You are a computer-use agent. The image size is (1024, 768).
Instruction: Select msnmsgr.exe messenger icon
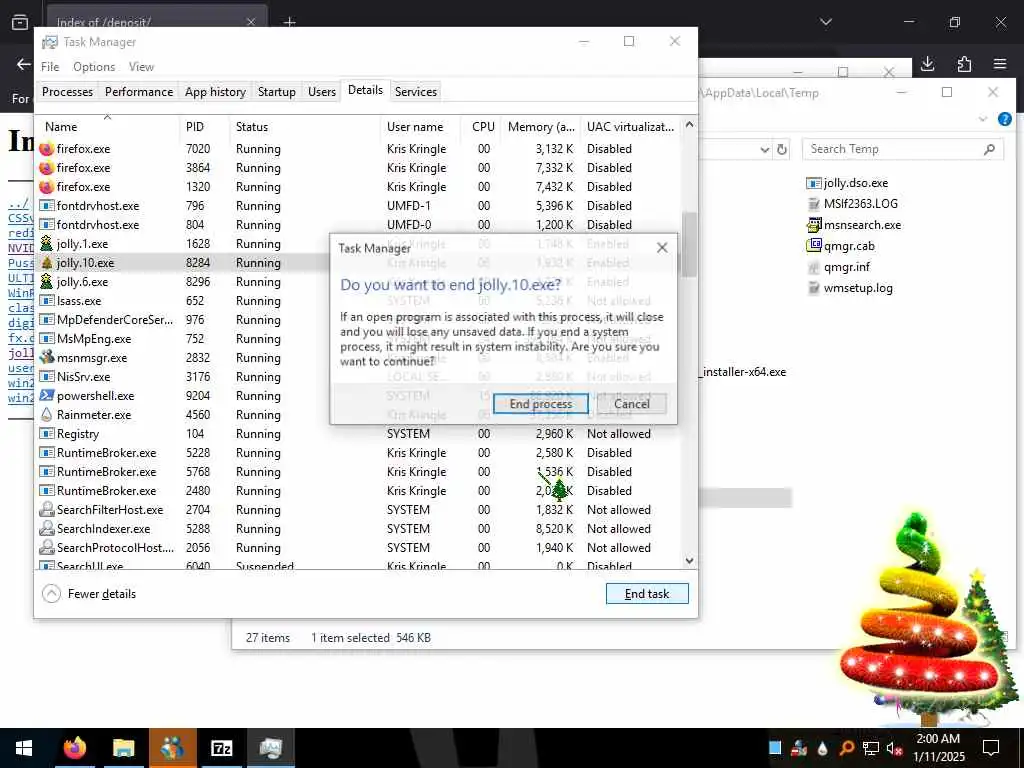click(46, 357)
